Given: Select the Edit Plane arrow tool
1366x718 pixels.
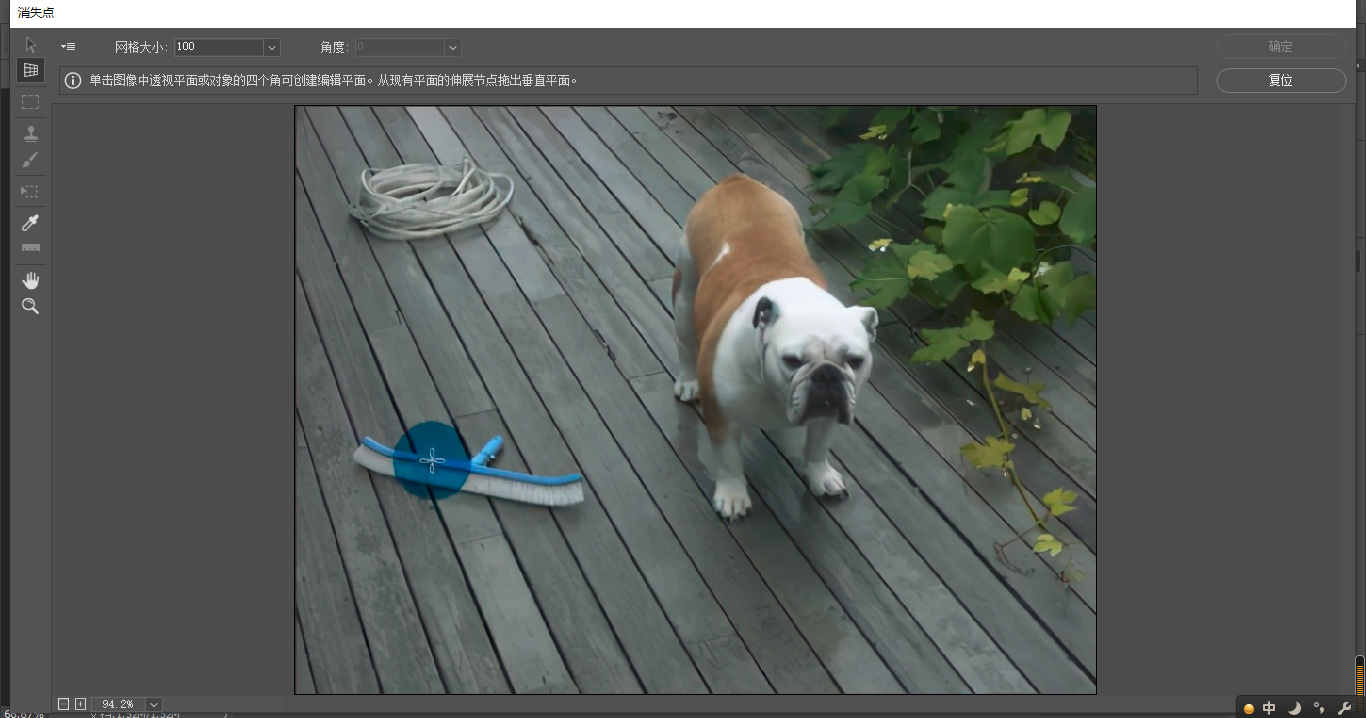Looking at the screenshot, I should 31,45.
